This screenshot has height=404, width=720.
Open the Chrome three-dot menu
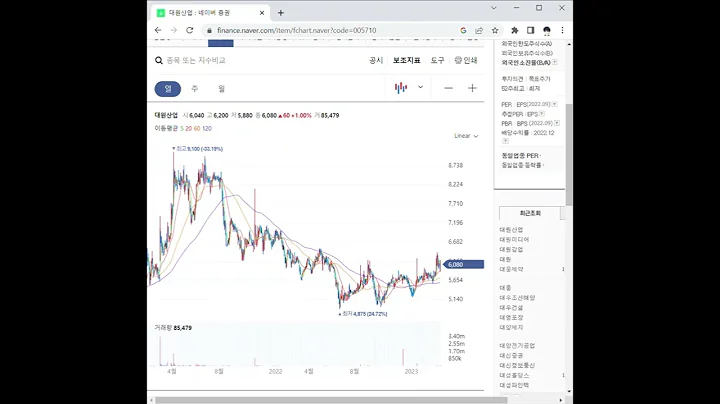(x=562, y=30)
